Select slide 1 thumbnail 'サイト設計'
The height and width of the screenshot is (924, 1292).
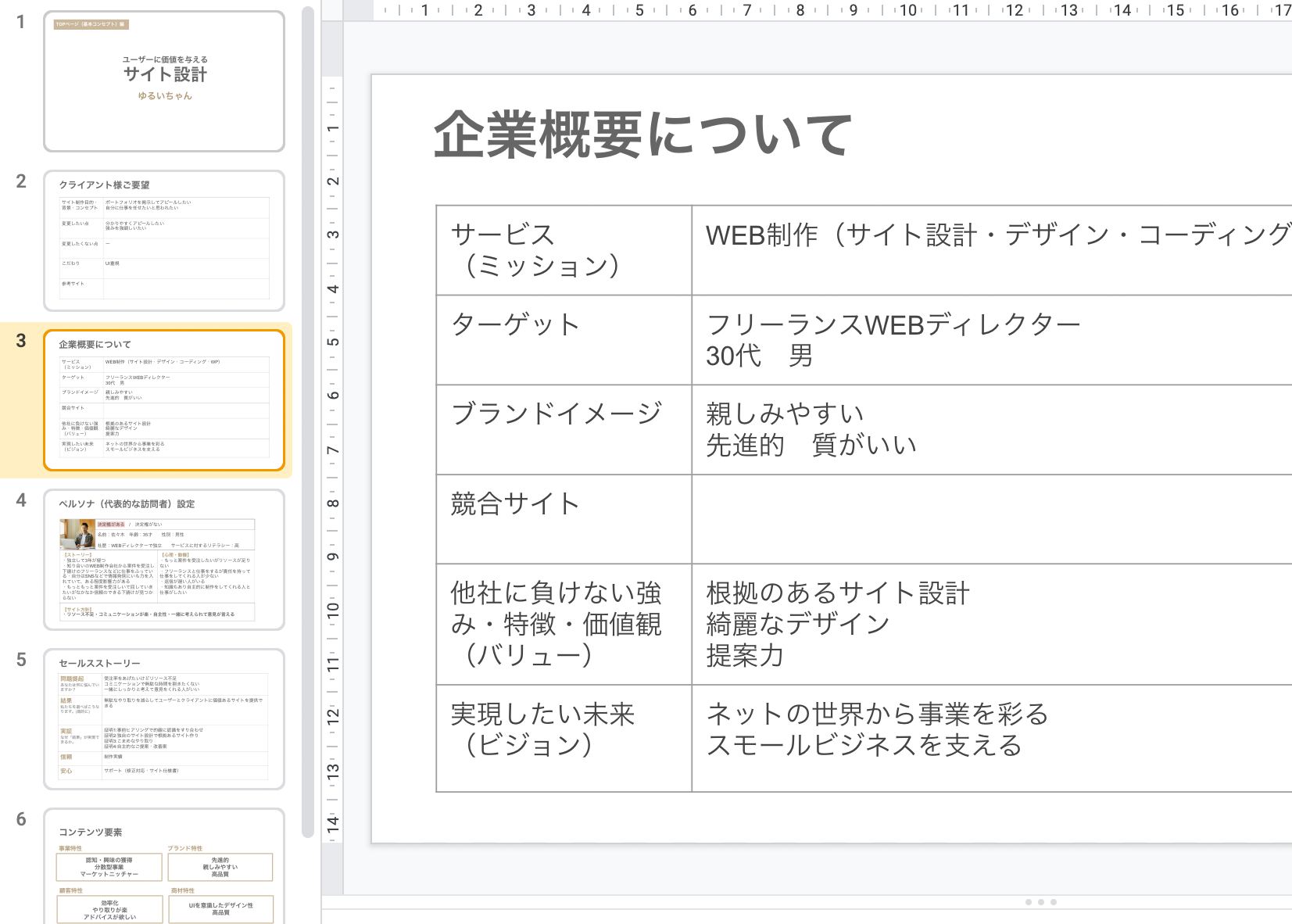(164, 81)
